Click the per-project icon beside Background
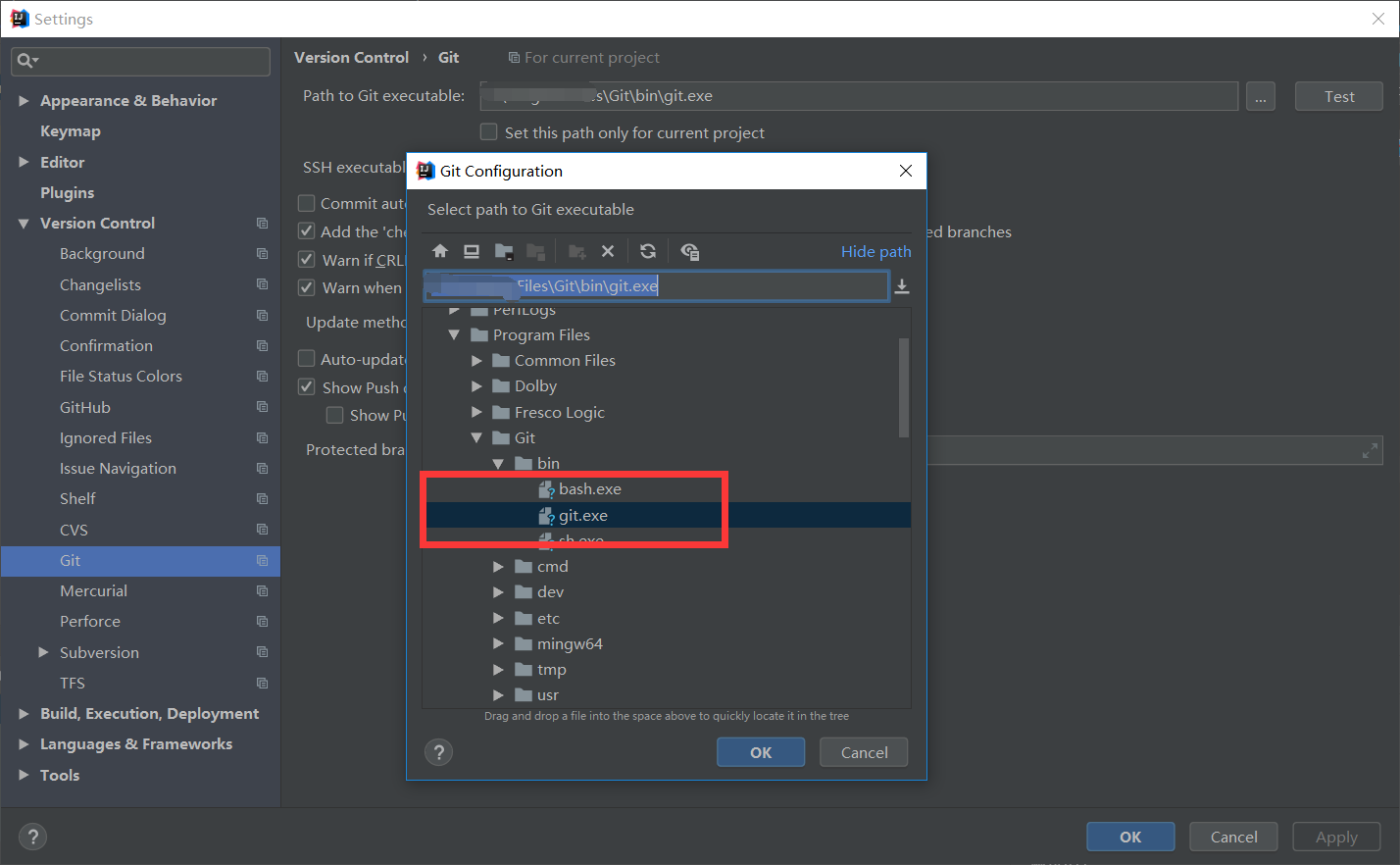The image size is (1400, 865). click(262, 253)
